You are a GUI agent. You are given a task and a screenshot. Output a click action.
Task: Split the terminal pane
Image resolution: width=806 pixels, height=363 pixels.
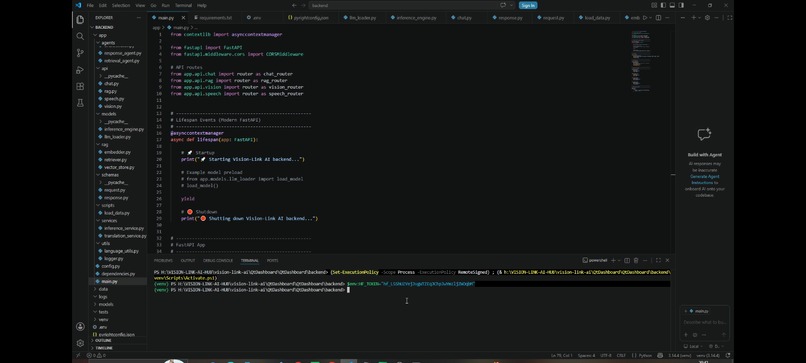coord(627,261)
